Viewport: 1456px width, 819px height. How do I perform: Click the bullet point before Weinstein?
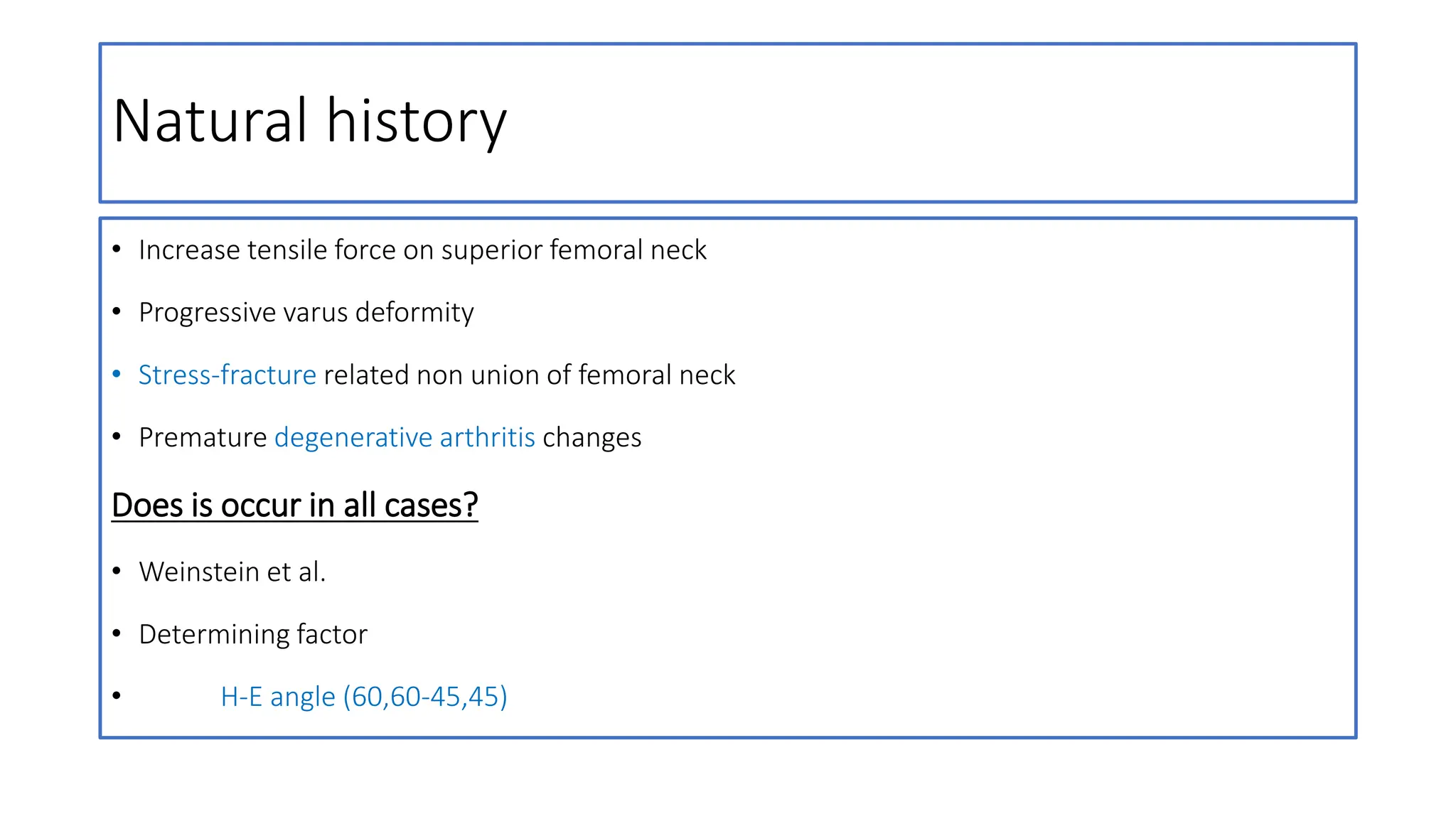coord(117,571)
